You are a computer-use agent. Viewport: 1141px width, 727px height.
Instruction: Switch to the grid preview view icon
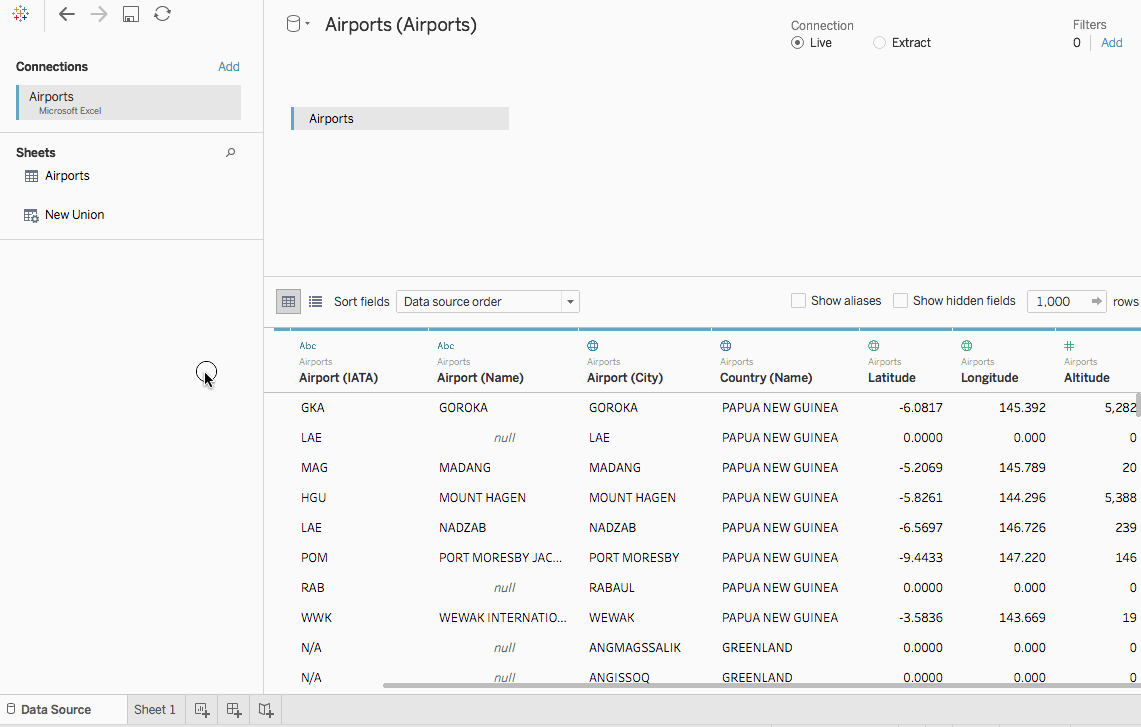(x=288, y=301)
